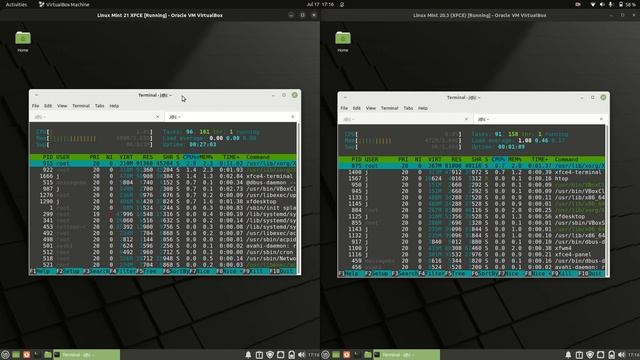Open file manager launcher in left VM panel
This screenshot has width=640, height=360.
tap(48, 355)
